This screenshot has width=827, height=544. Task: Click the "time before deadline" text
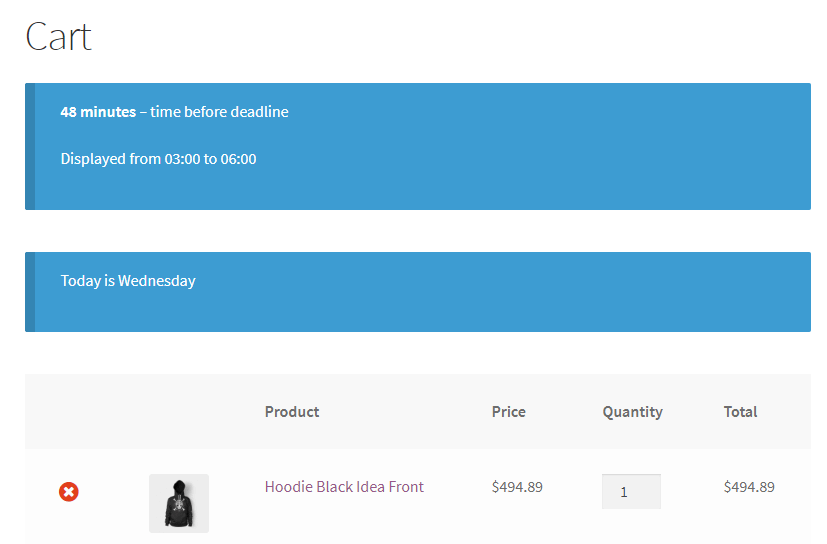coord(219,112)
